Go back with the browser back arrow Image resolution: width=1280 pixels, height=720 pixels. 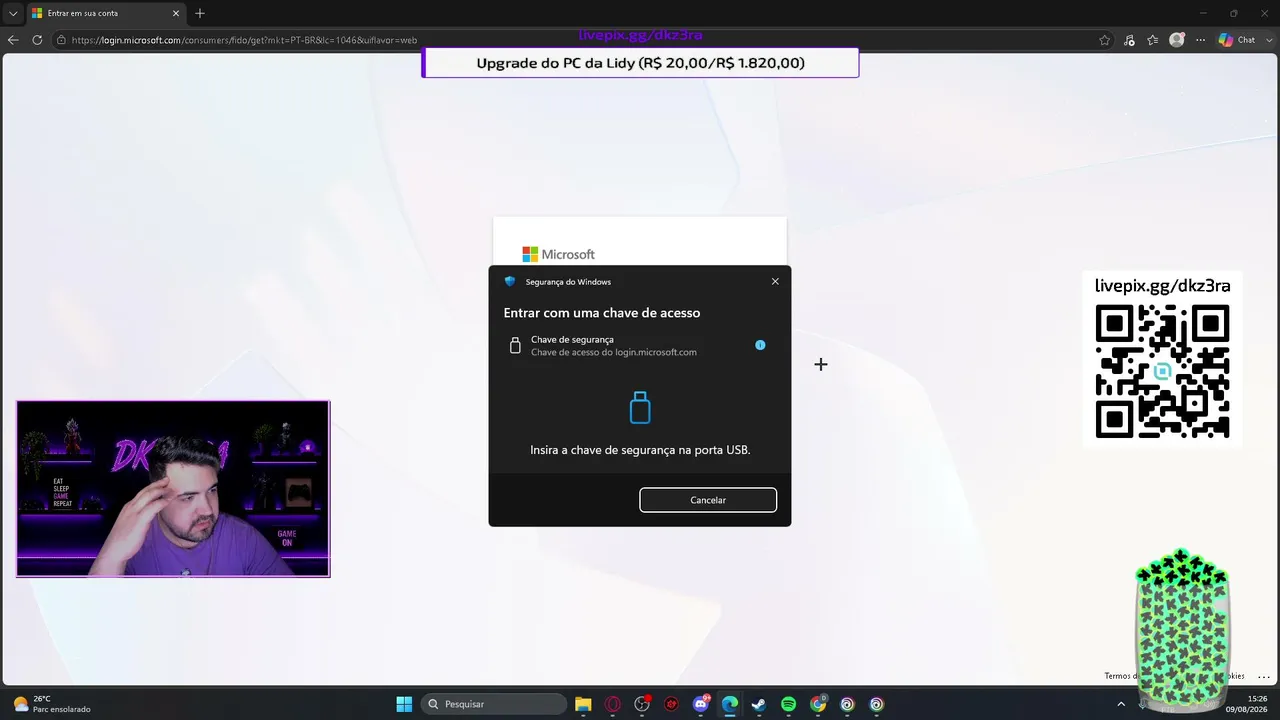point(13,40)
